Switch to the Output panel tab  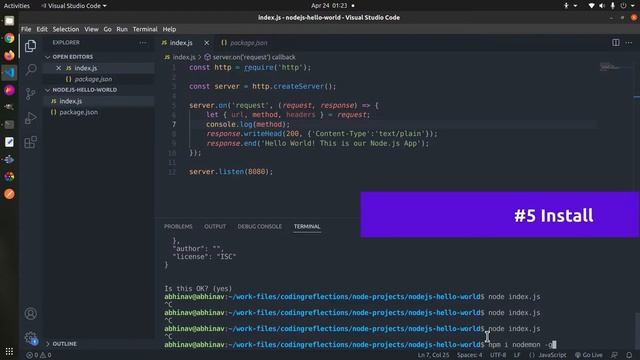215,227
